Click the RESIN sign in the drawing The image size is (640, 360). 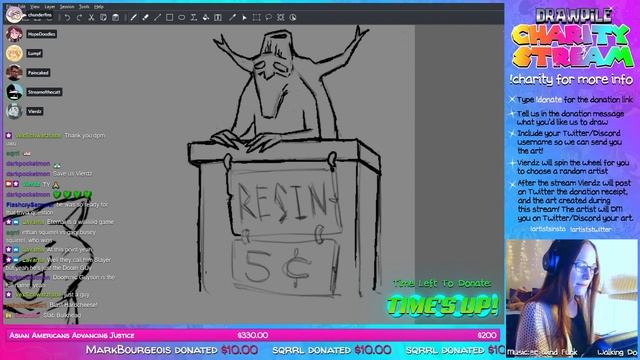coord(285,201)
